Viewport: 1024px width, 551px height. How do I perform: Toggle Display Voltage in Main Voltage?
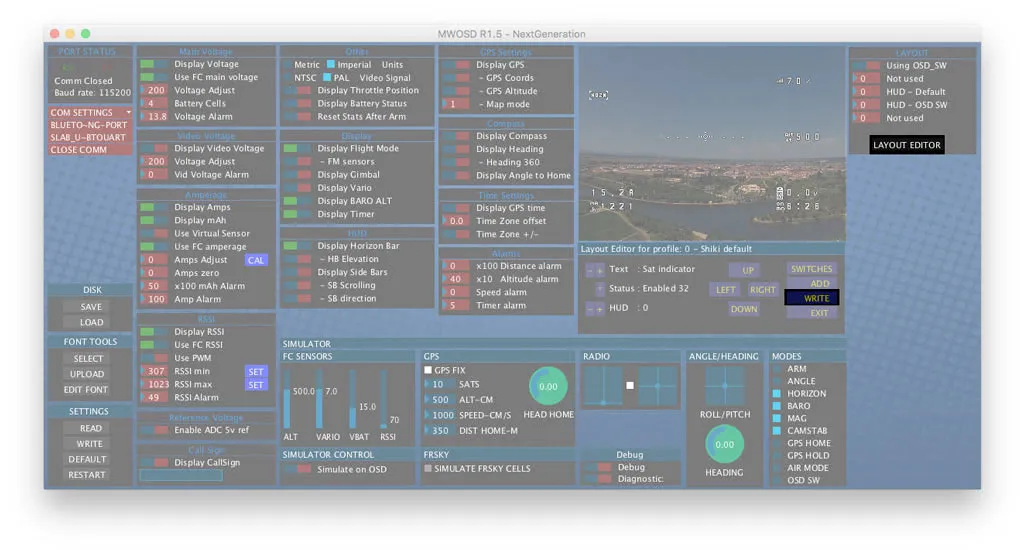click(x=154, y=65)
